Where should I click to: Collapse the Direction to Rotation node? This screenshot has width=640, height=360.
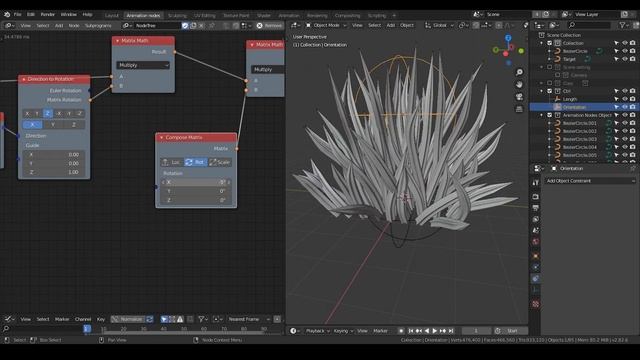point(24,79)
